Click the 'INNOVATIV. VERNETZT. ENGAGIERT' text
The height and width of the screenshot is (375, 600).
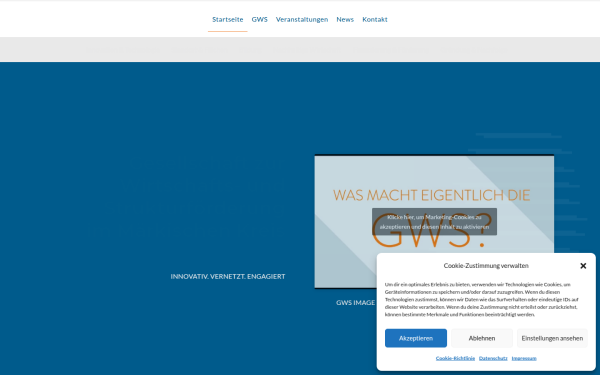pyautogui.click(x=228, y=276)
